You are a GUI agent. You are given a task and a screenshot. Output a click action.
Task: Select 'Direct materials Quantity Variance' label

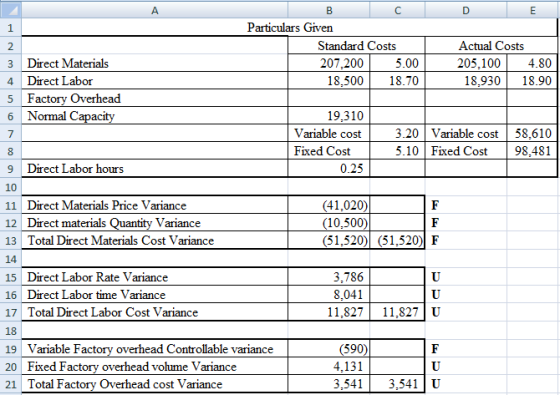pos(155,222)
